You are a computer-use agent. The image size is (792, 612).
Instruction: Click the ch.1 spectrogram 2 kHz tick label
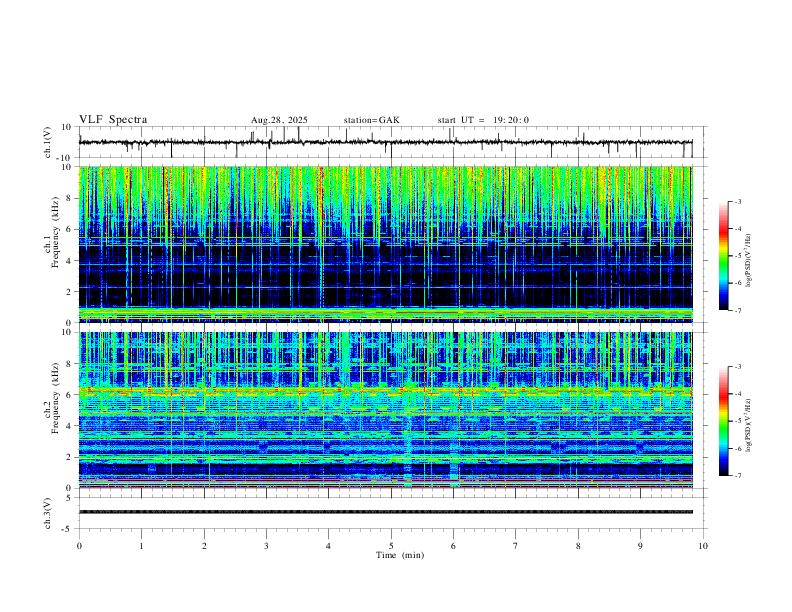point(70,291)
